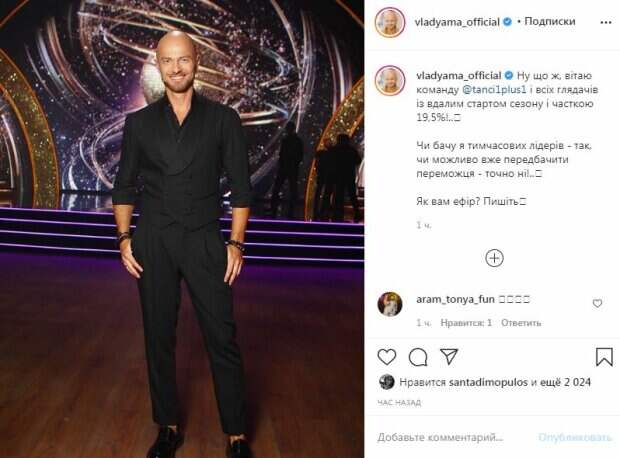Open comments with the speech bubble icon
The width and height of the screenshot is (620, 458).
(418, 358)
